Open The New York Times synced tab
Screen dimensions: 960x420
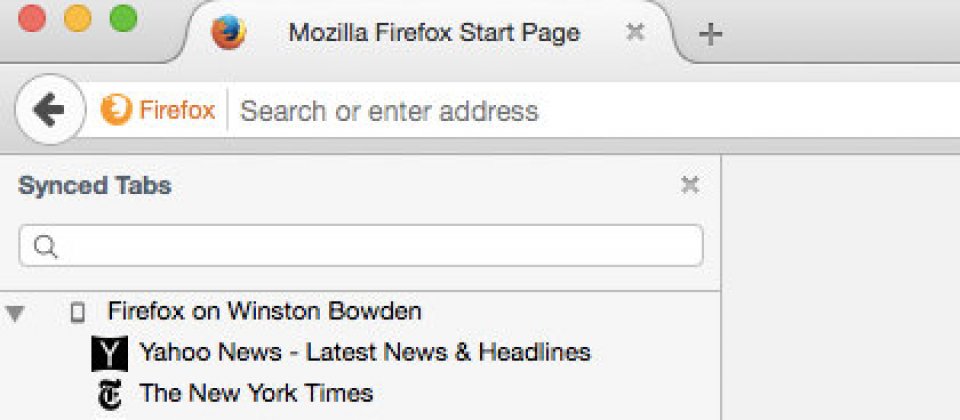coord(257,392)
